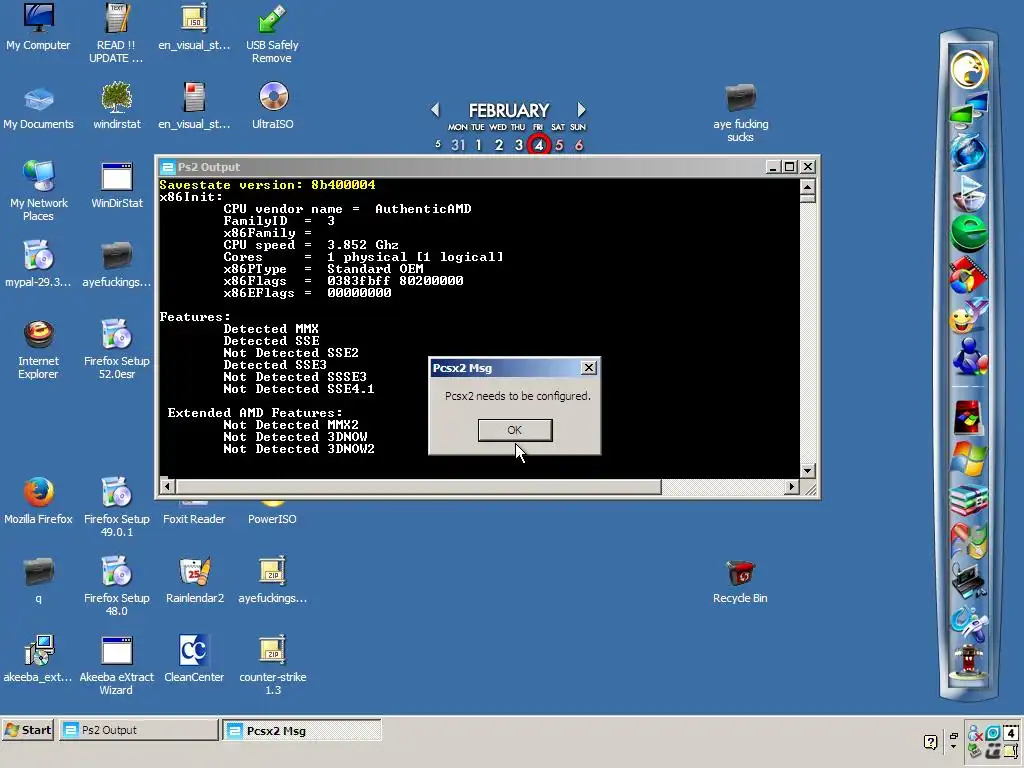Select the akeeba_ext installer icon
1024x768 pixels.
(x=39, y=660)
